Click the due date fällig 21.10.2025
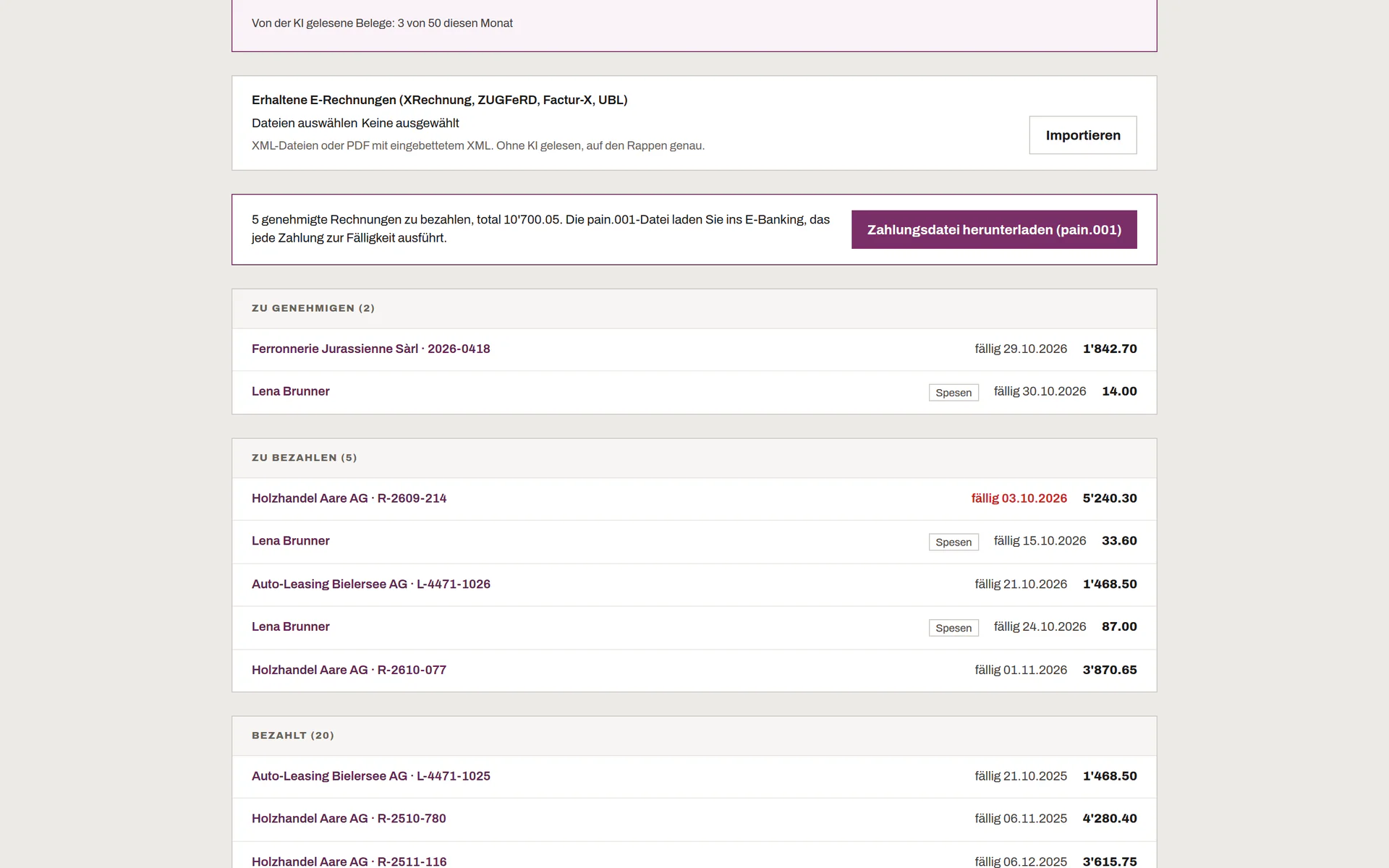 (x=1021, y=776)
